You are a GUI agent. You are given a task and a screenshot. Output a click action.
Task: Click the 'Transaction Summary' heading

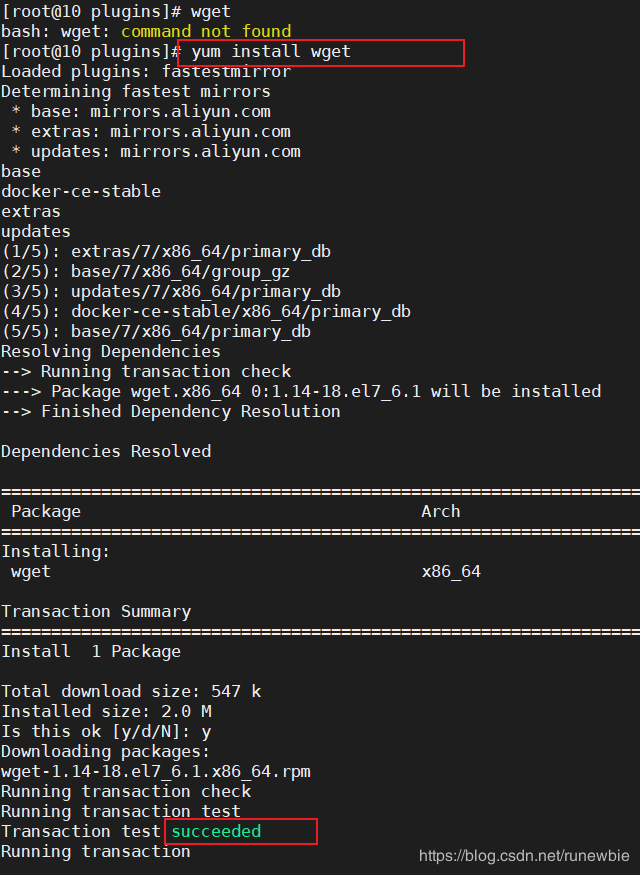pos(96,612)
